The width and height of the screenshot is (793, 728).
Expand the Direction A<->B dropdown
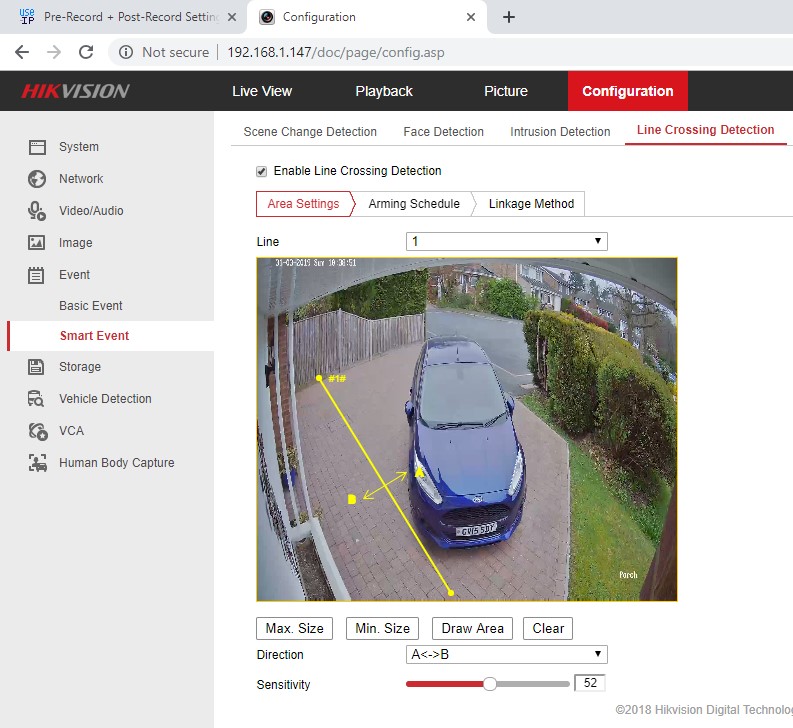pos(506,655)
